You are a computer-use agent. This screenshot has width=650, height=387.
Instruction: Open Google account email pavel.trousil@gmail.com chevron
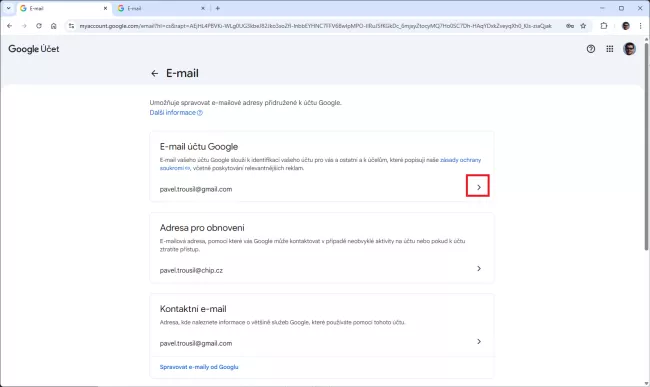point(478,186)
